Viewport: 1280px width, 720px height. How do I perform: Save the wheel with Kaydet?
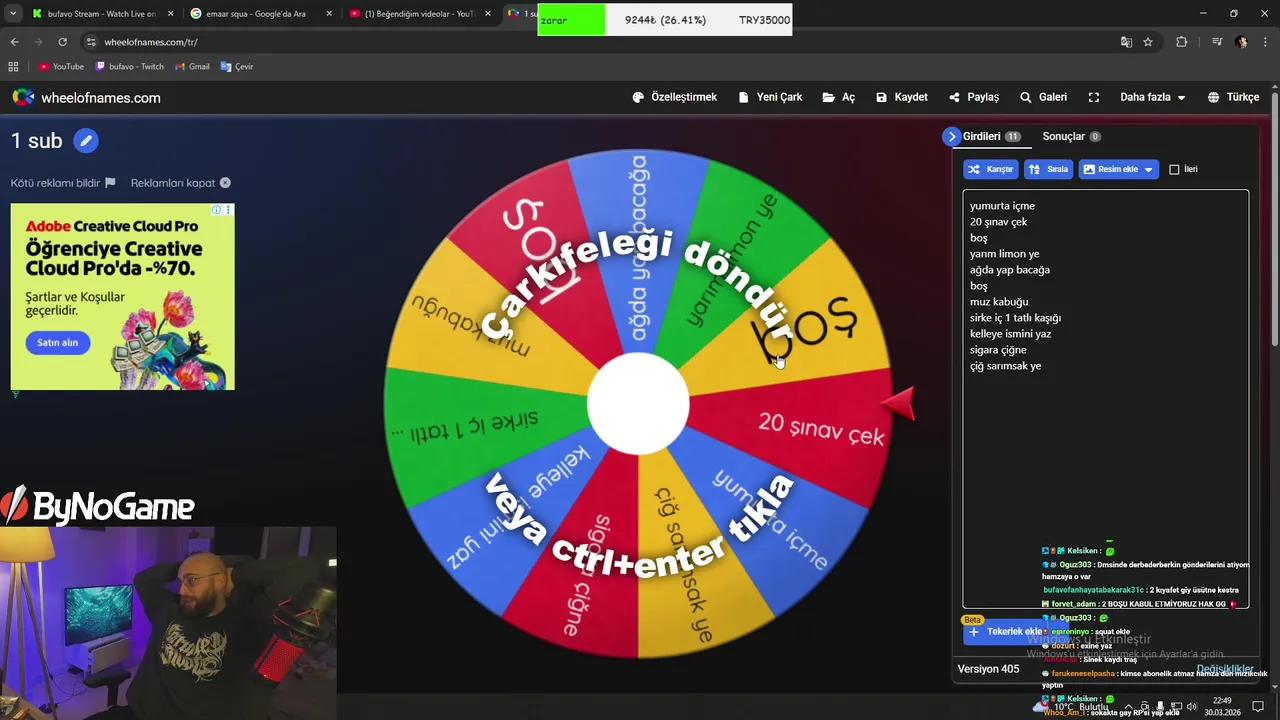902,97
